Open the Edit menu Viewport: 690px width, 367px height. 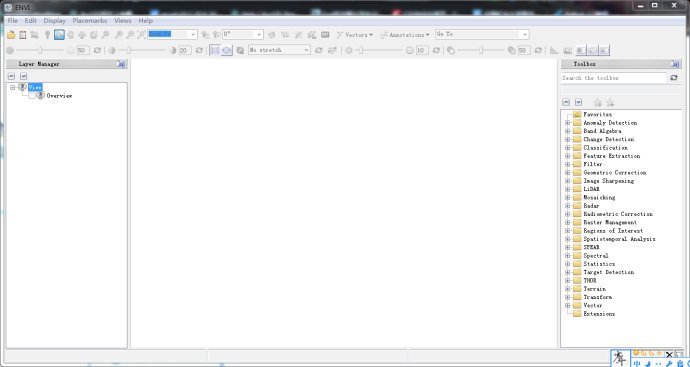coord(31,21)
